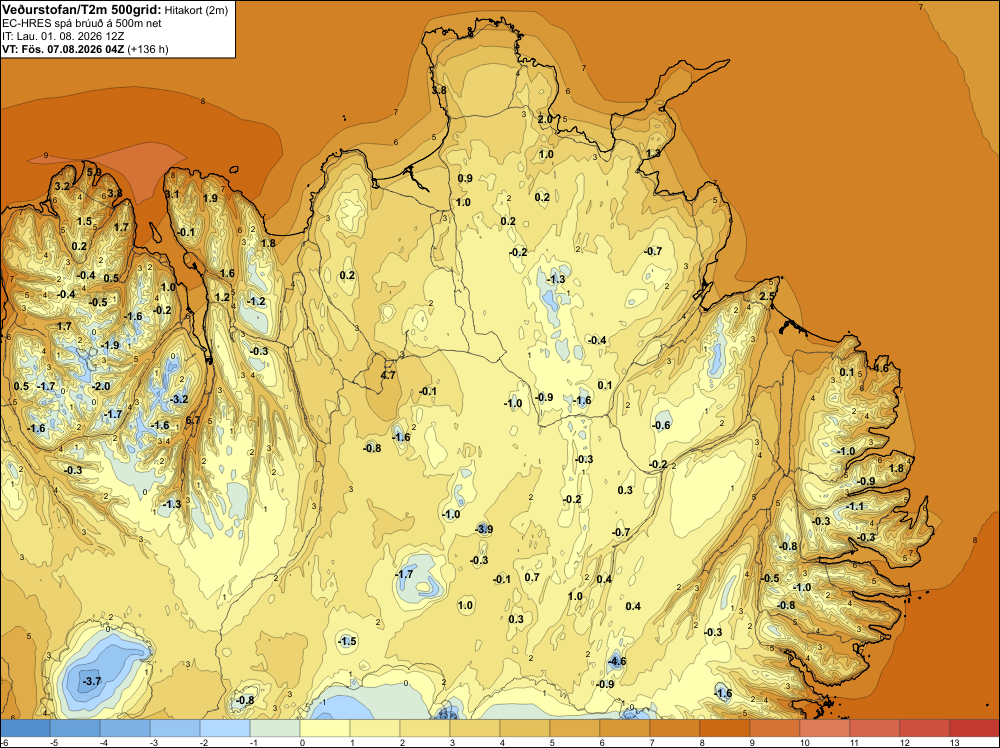Click the 13 degree red legend swatch
Viewport: 1000px width, 748px height.
tap(974, 728)
